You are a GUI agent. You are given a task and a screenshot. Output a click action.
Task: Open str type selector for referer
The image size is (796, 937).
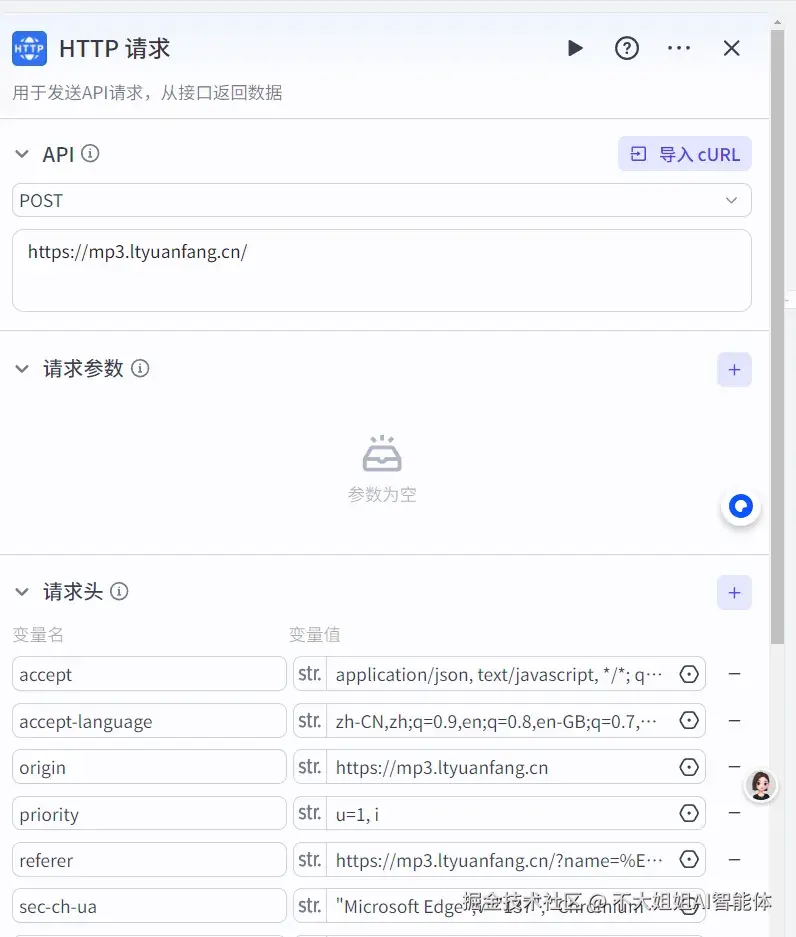(x=310, y=860)
